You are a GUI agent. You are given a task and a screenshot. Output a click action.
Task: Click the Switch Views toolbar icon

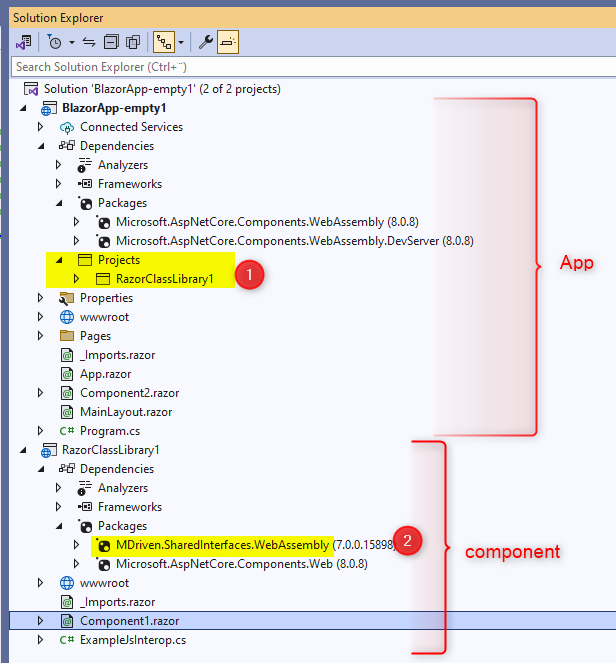[x=22, y=42]
